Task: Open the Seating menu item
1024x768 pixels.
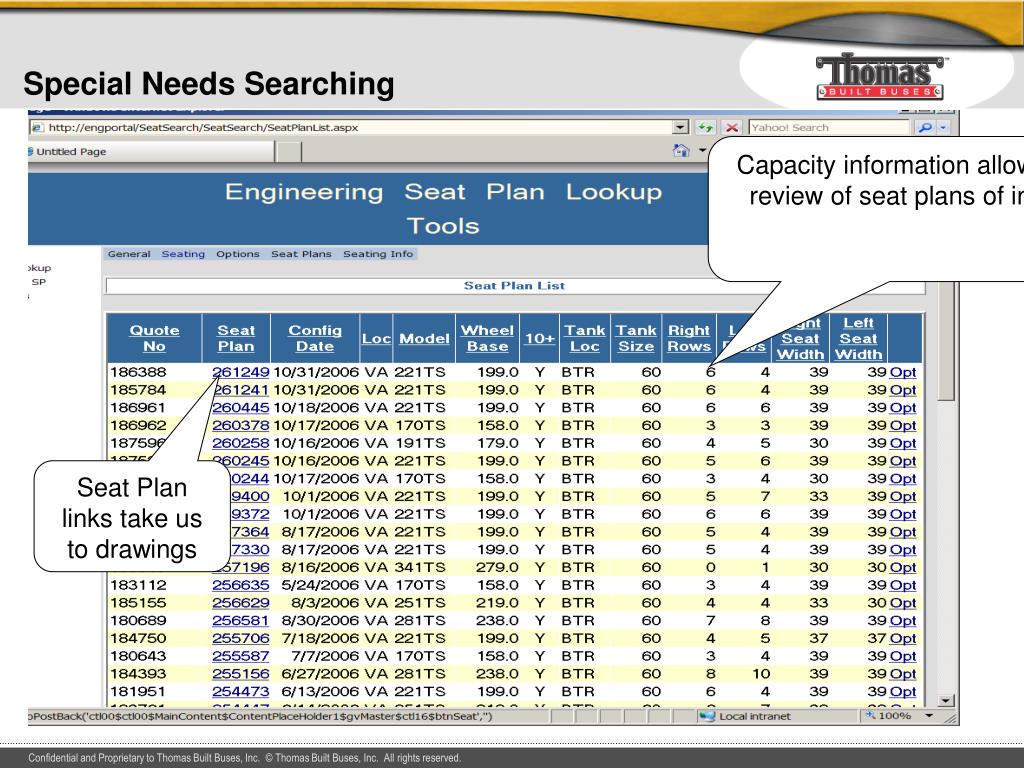Action: [x=183, y=254]
